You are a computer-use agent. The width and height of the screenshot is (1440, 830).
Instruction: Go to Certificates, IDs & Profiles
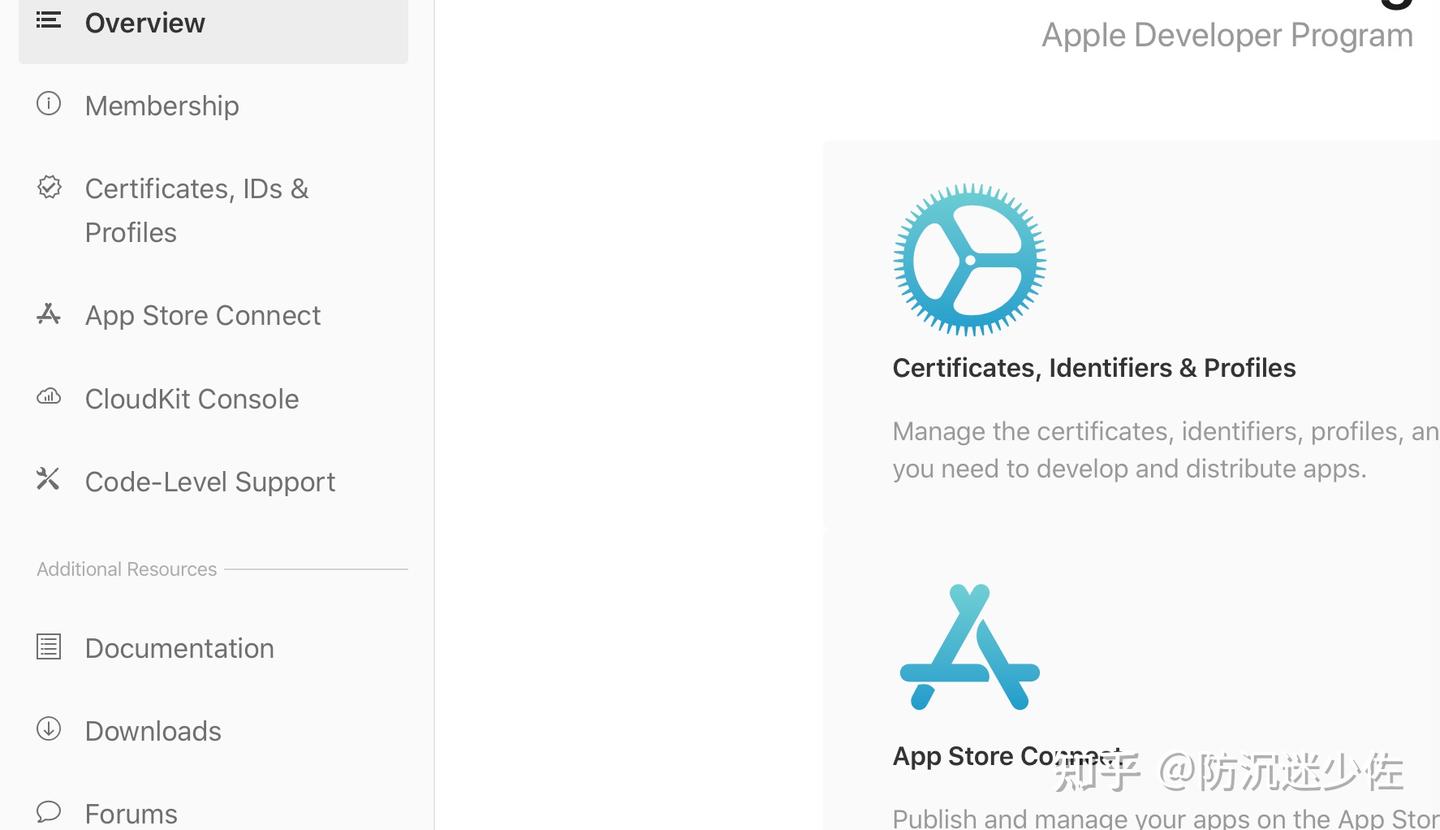(x=196, y=210)
